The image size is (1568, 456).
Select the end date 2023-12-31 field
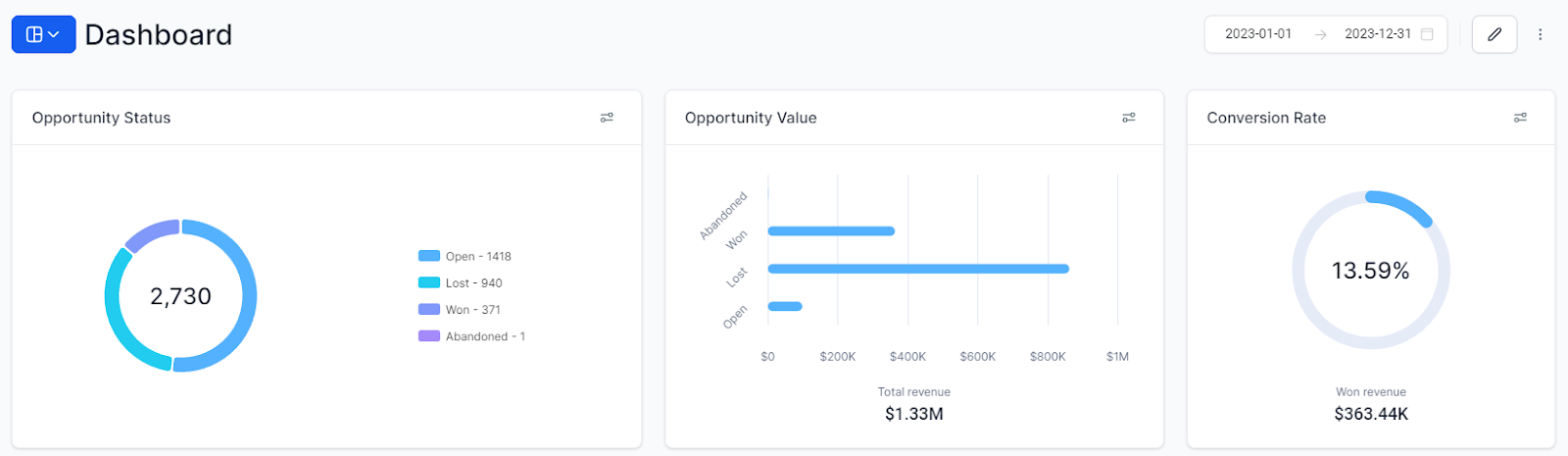pos(1378,33)
